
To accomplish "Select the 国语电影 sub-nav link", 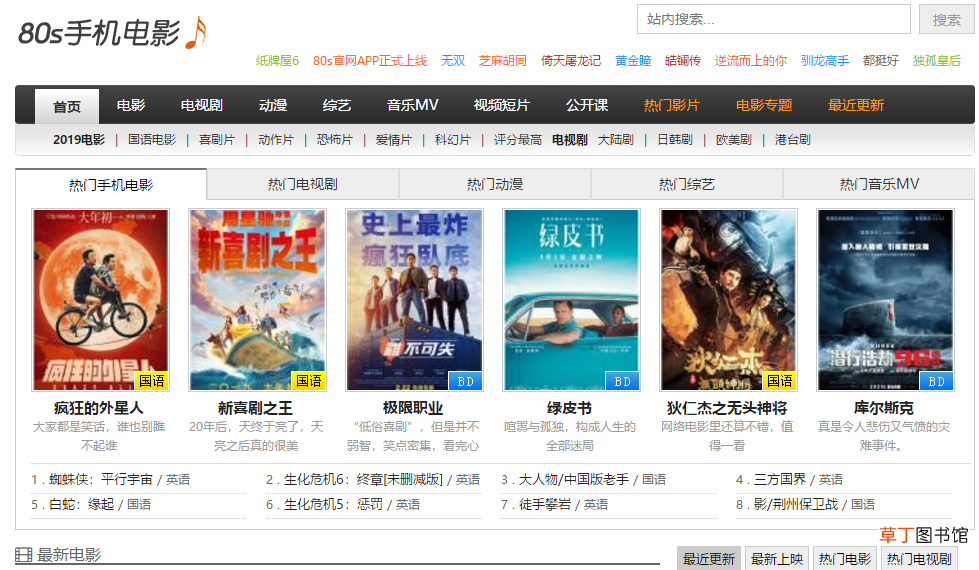I will pos(152,140).
